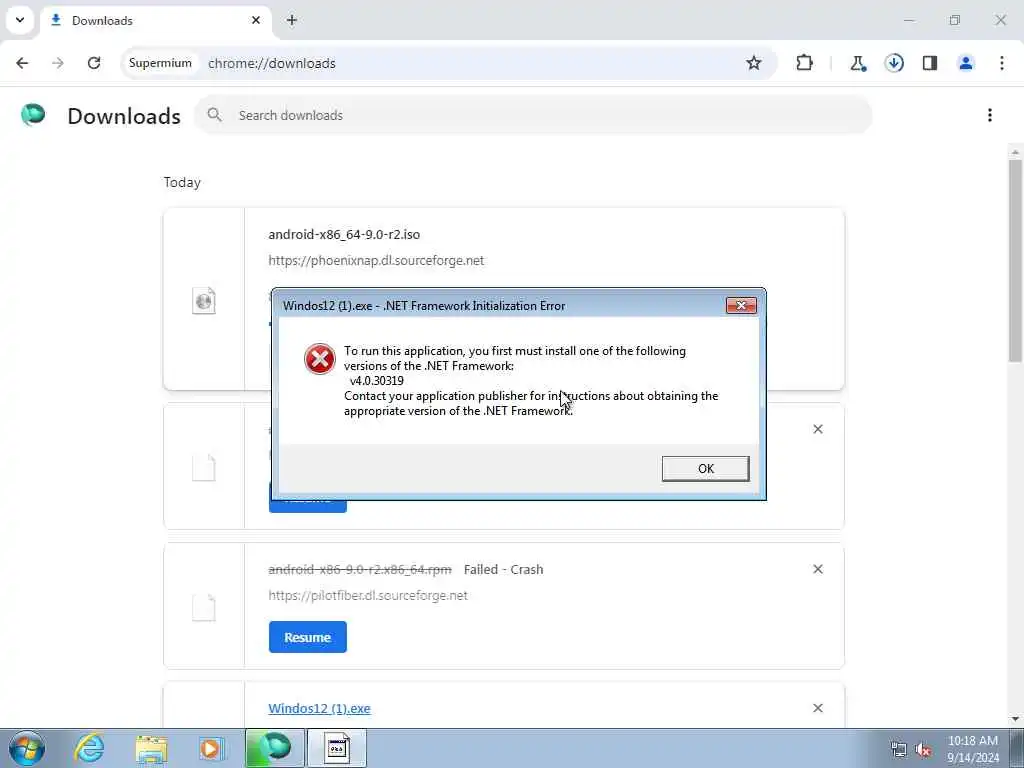1024x768 pixels.
Task: Reload the downloads page
Action: pos(94,63)
